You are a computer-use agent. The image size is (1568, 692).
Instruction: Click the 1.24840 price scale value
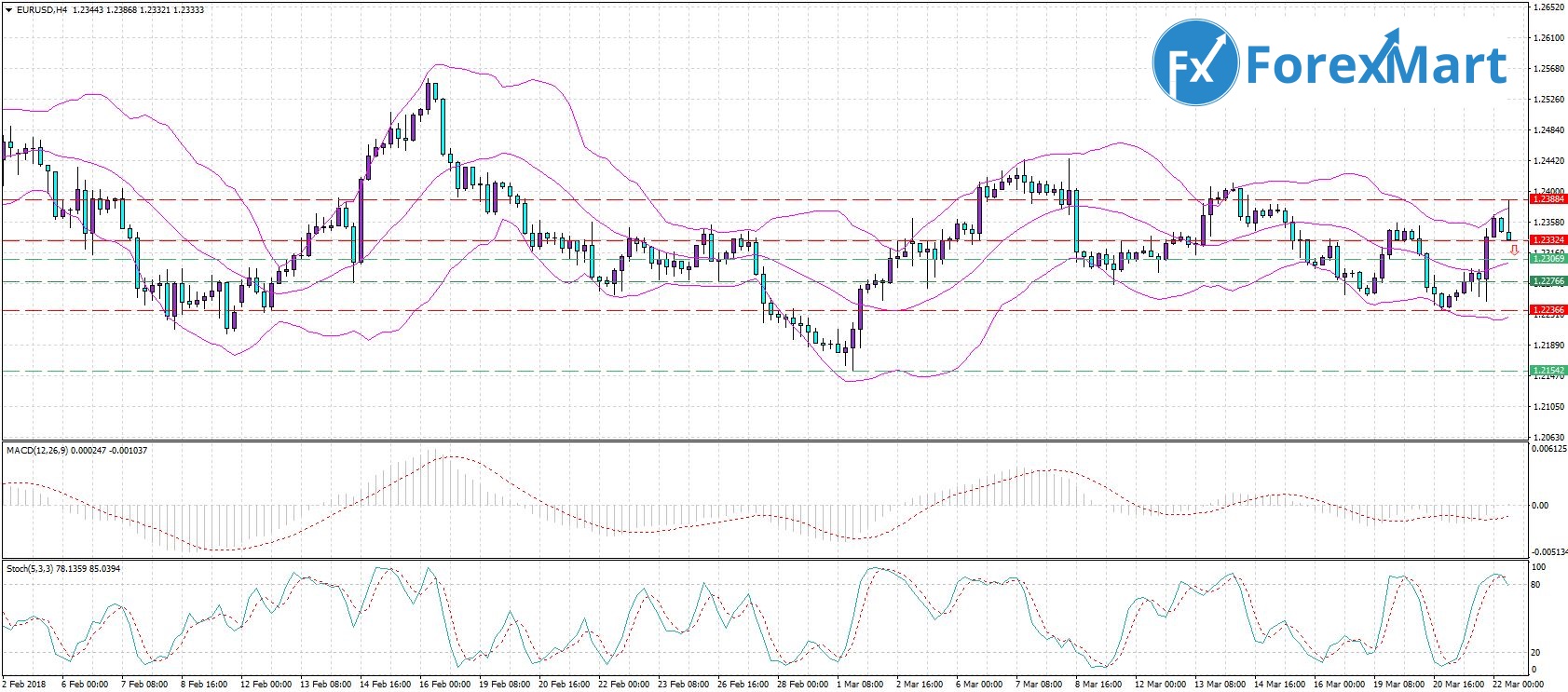pyautogui.click(x=1548, y=130)
